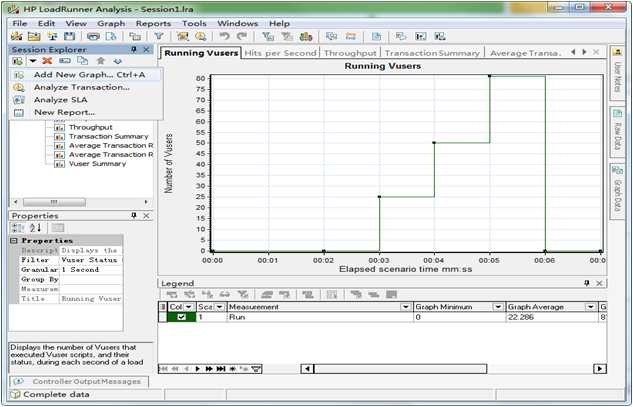Pin the Properties panel

[x=134, y=216]
